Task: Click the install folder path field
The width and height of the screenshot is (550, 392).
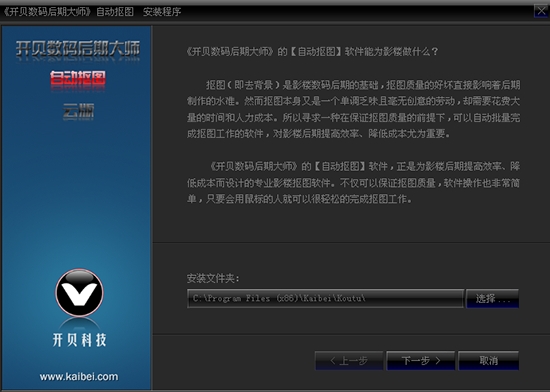Action: click(x=326, y=299)
